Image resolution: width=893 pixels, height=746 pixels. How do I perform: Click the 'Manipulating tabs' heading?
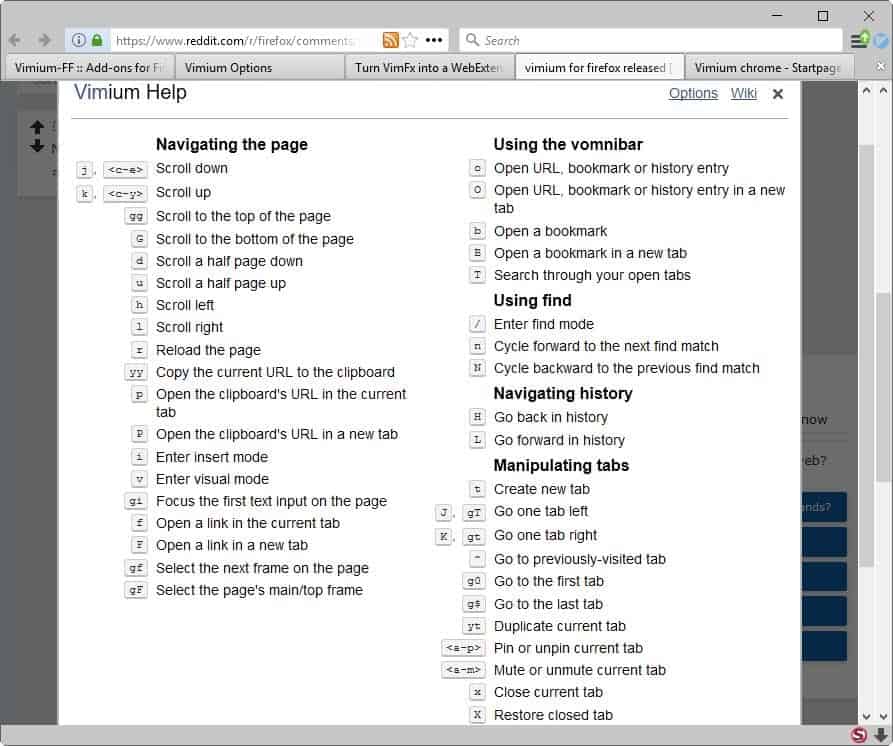click(561, 465)
